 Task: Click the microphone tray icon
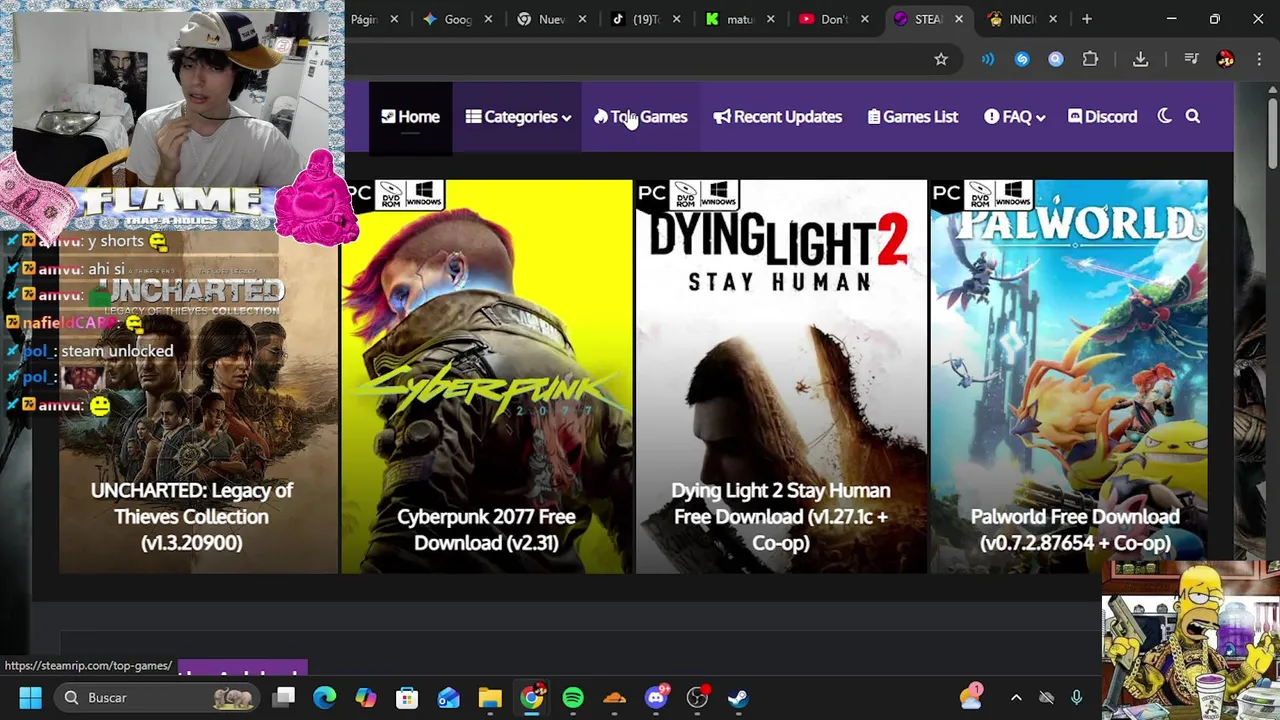coord(1076,697)
